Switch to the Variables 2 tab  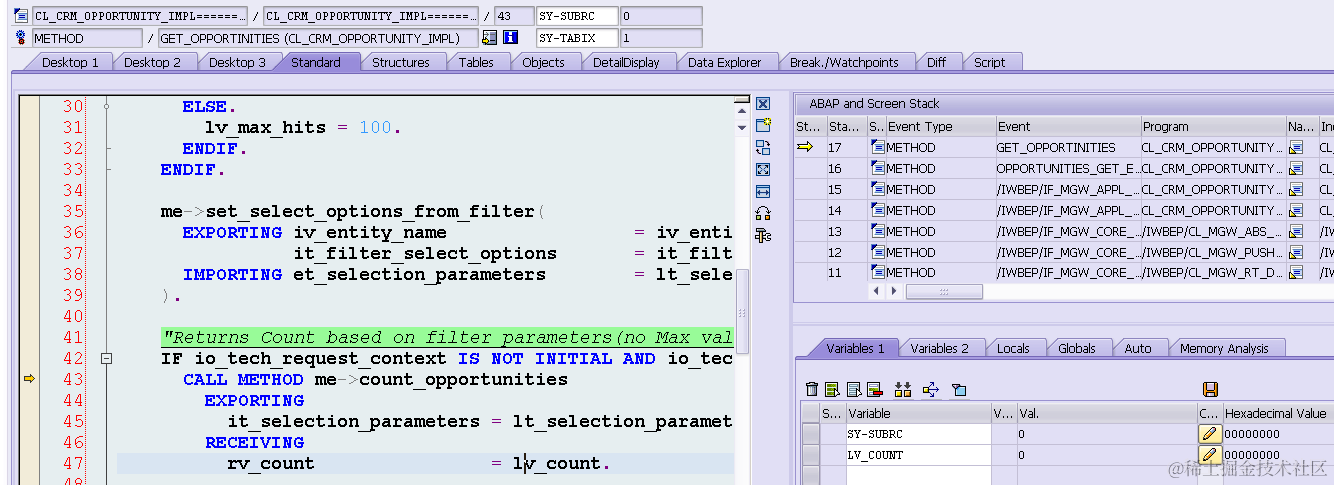(x=940, y=348)
